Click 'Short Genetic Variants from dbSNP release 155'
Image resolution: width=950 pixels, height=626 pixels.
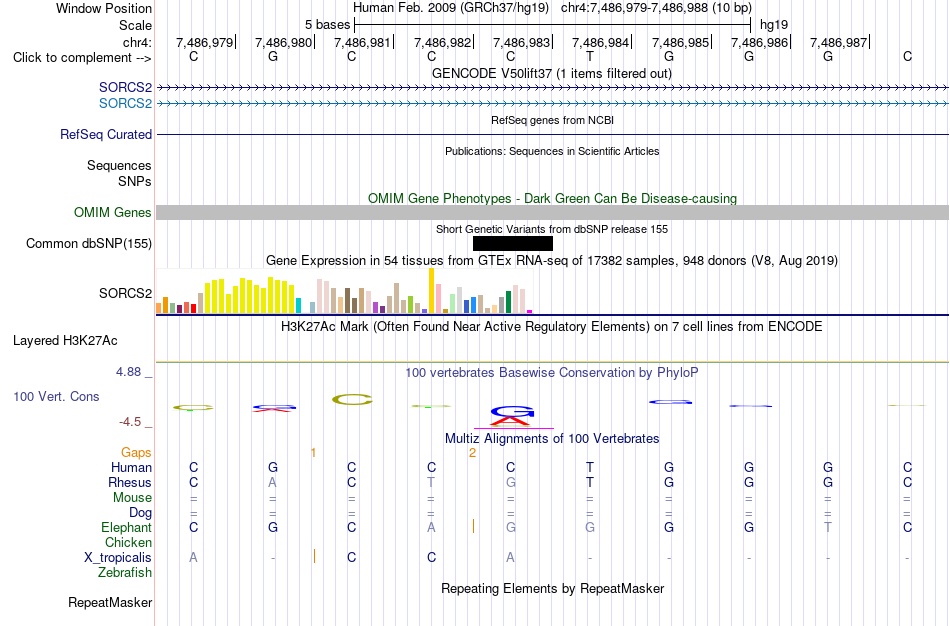(552, 229)
